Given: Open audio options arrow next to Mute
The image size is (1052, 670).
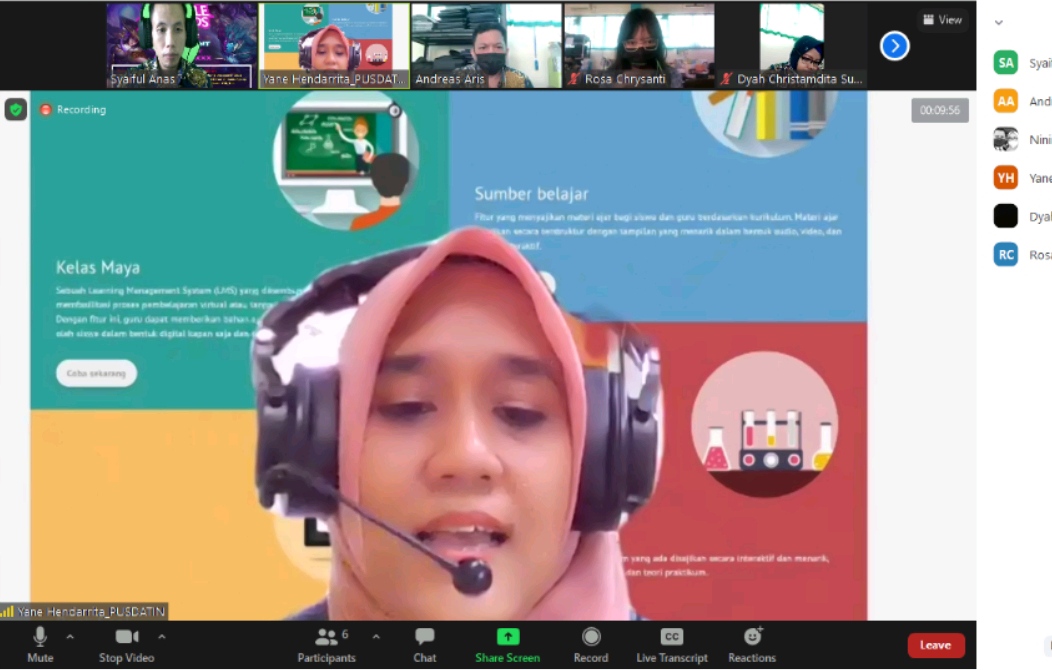Looking at the screenshot, I should click(x=70, y=636).
